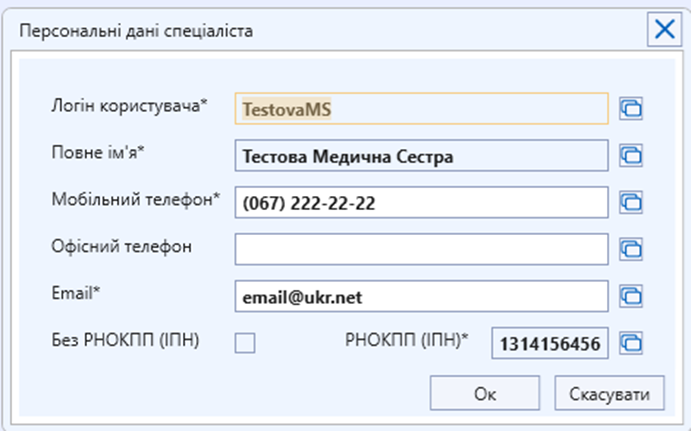Place cursor in the email@ukr.net field
The width and height of the screenshot is (691, 431).
point(421,295)
